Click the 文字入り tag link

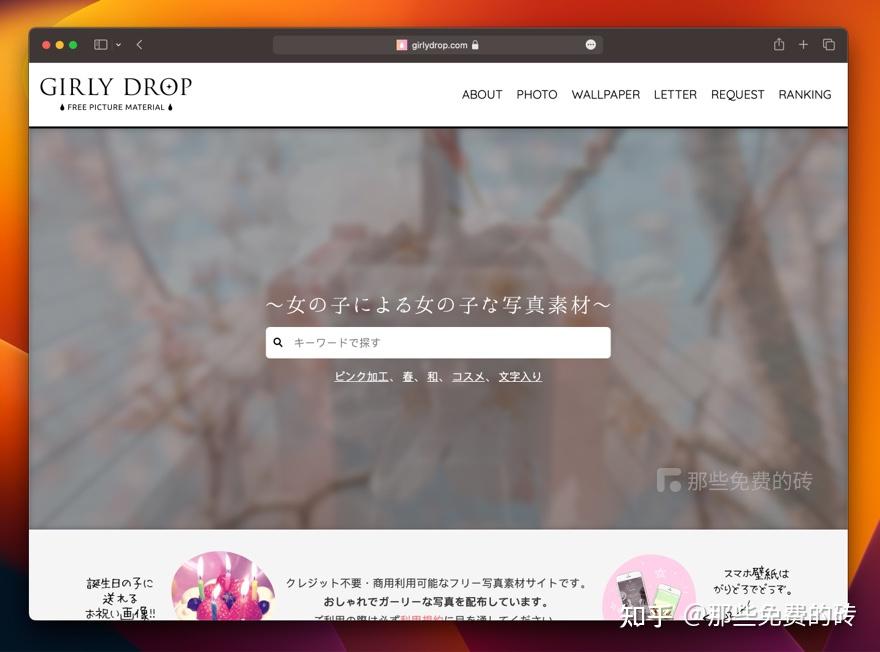click(x=520, y=376)
